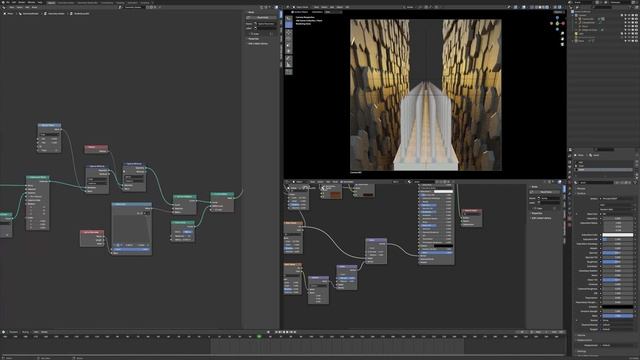Click the Blender logo in the top bar
The height and width of the screenshot is (360, 640).
click(3, 2)
